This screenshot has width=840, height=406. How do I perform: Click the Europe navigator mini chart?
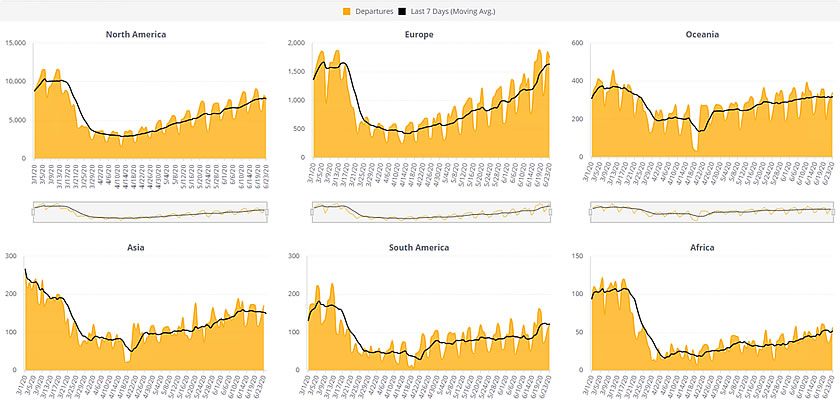tap(431, 212)
